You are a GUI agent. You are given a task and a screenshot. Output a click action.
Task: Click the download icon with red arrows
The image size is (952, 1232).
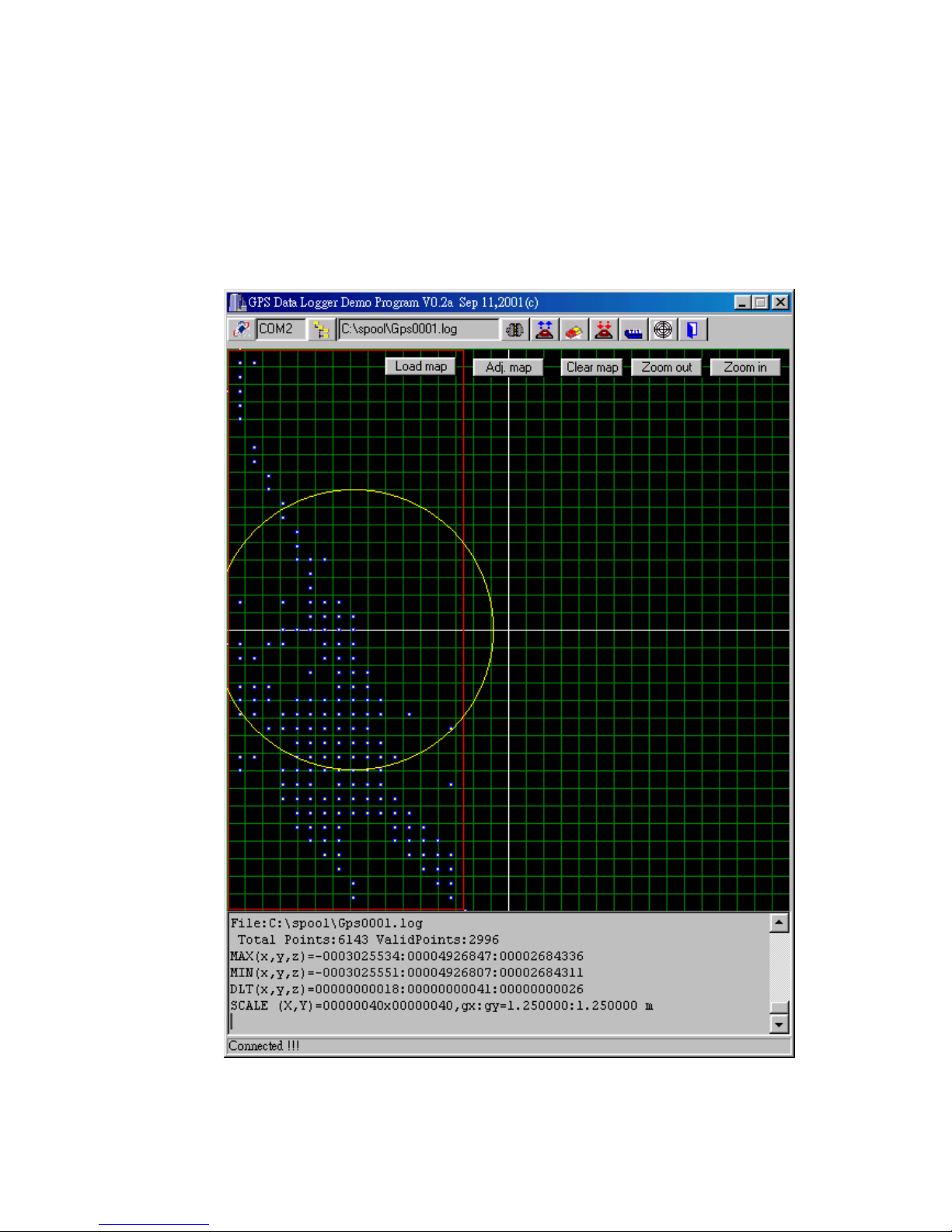[603, 330]
